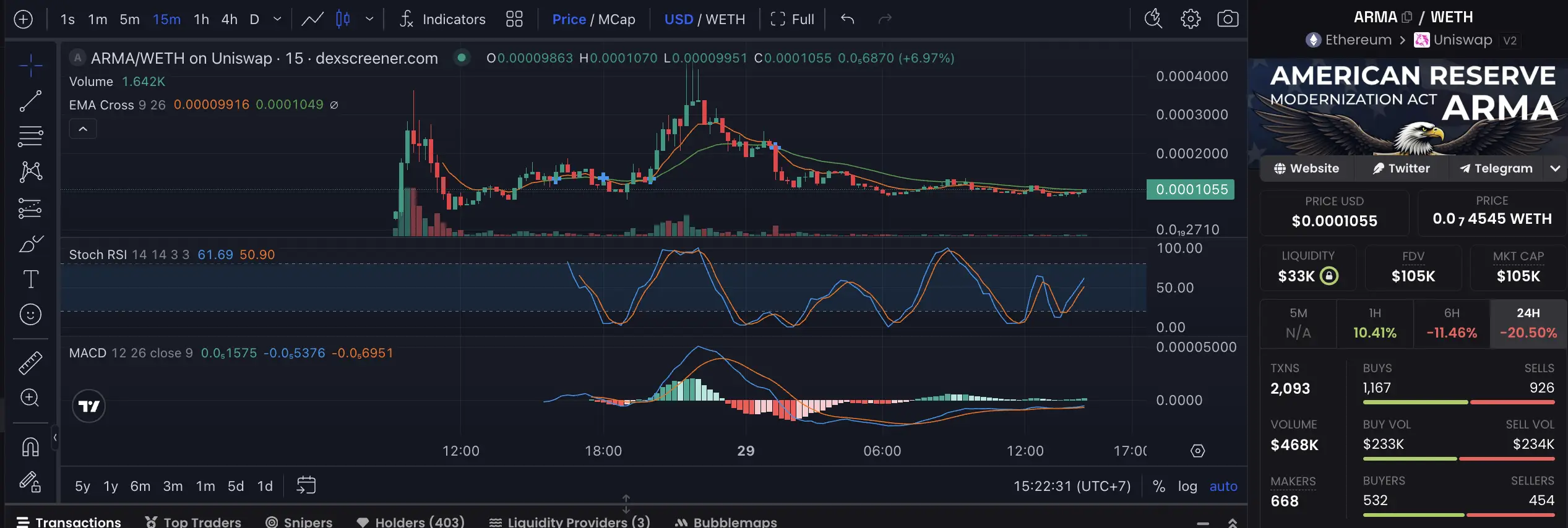This screenshot has width=1568, height=528.
Task: Collapse the indicator legend chevron
Action: point(83,129)
